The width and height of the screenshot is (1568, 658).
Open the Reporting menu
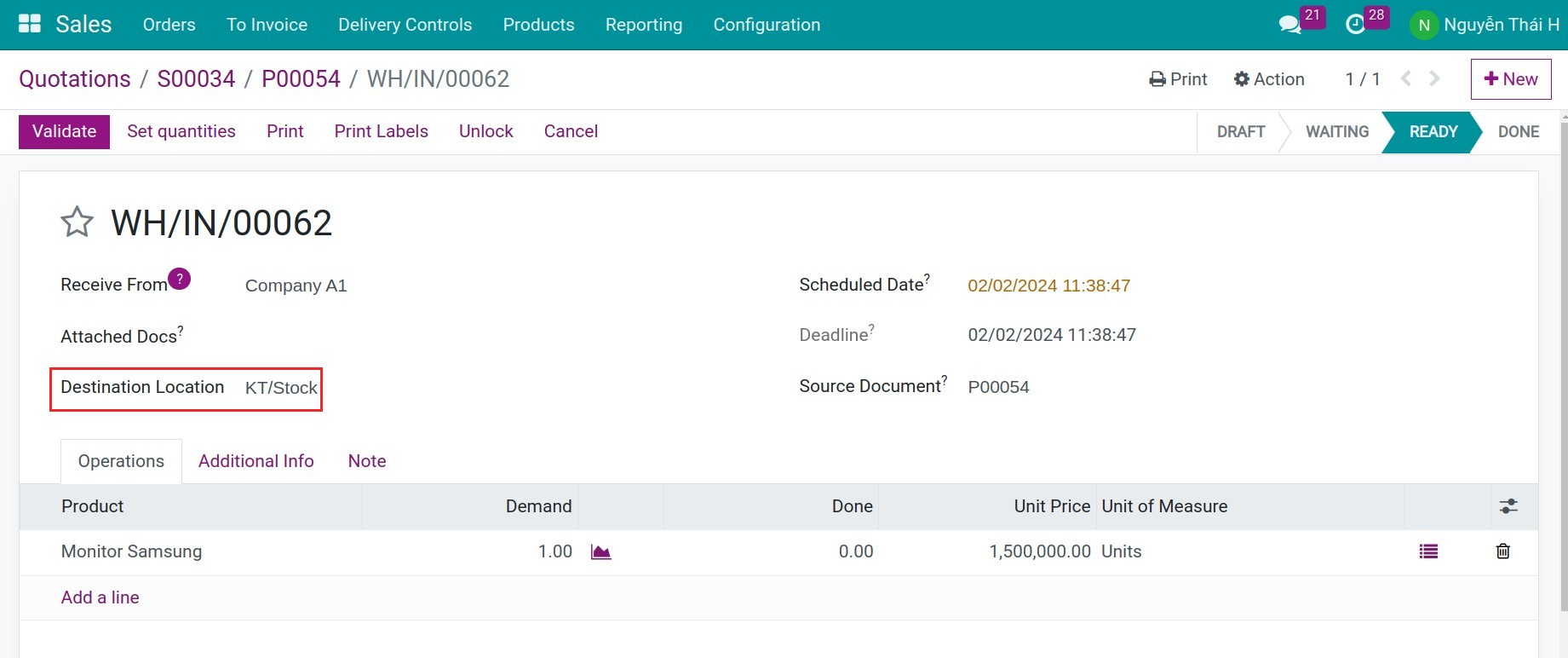(x=643, y=25)
